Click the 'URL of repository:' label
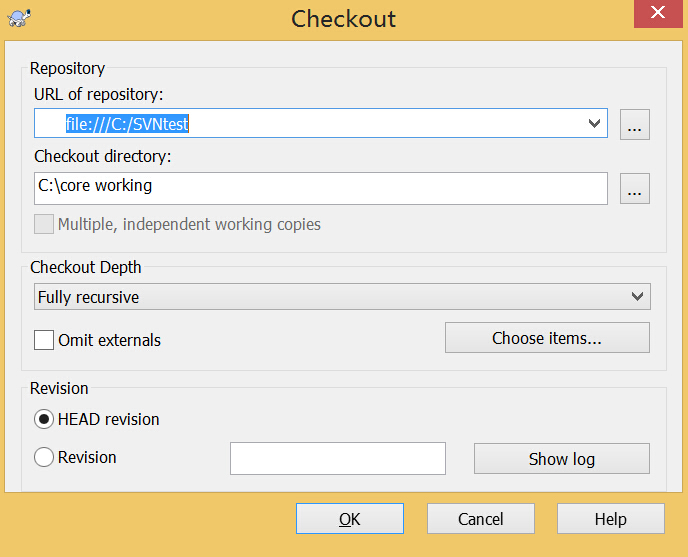Viewport: 688px width, 557px height. [99, 94]
